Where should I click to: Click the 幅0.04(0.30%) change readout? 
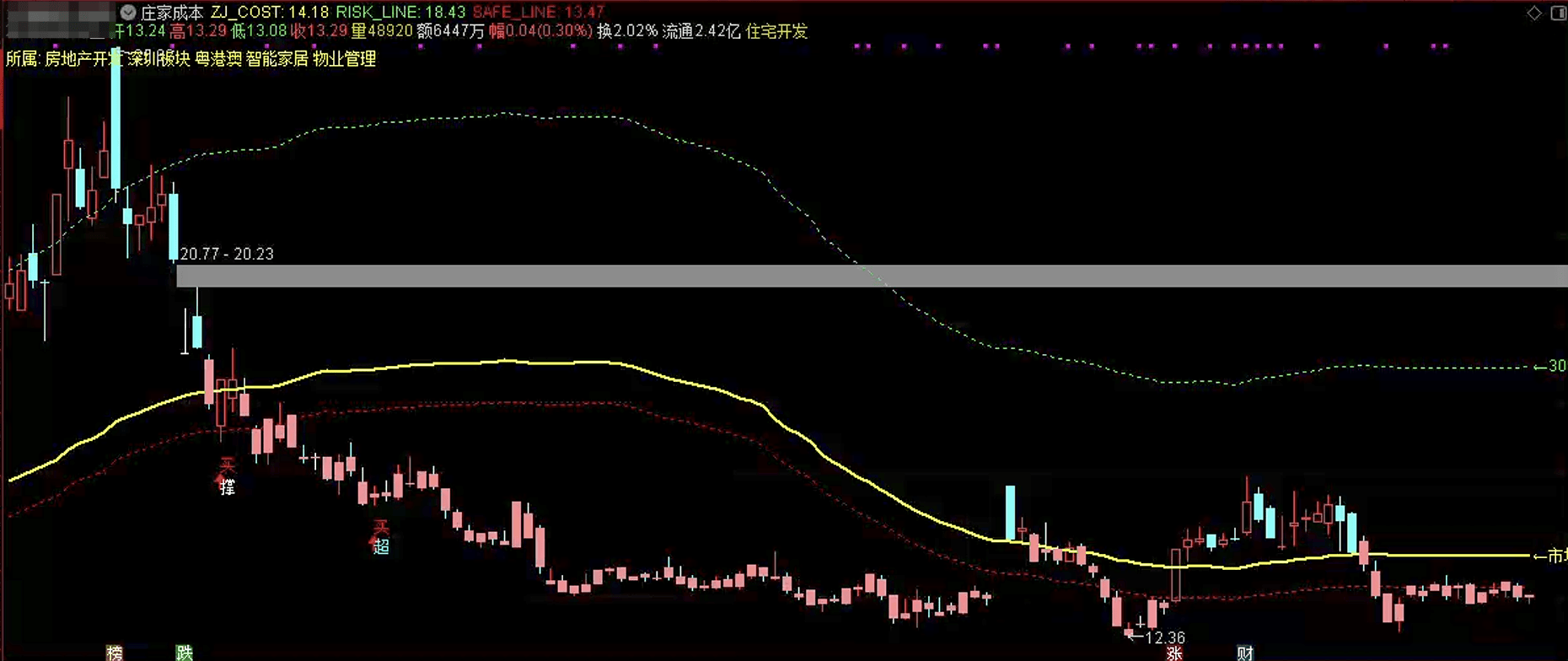(x=541, y=31)
